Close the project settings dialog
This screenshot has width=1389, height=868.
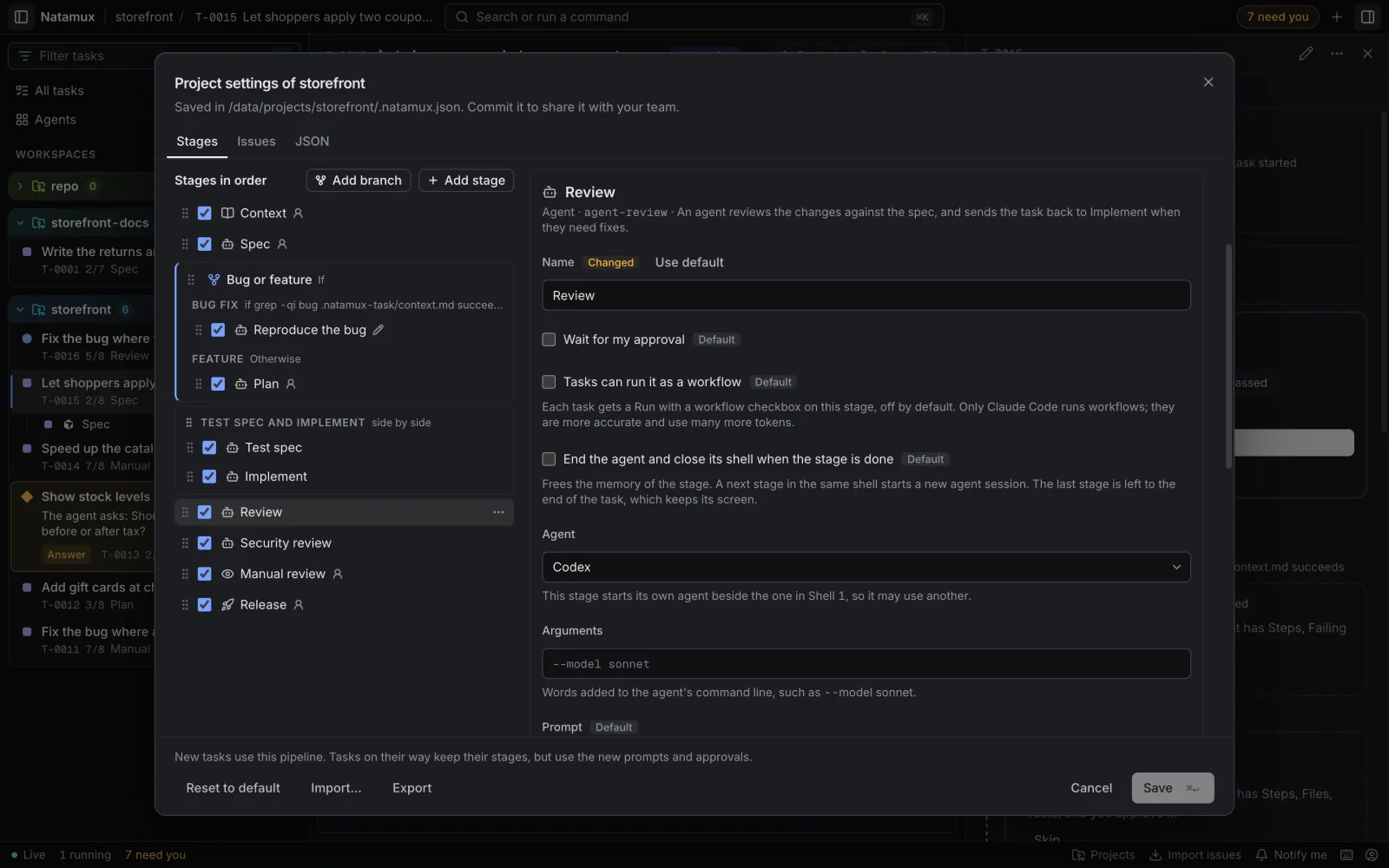[1208, 82]
